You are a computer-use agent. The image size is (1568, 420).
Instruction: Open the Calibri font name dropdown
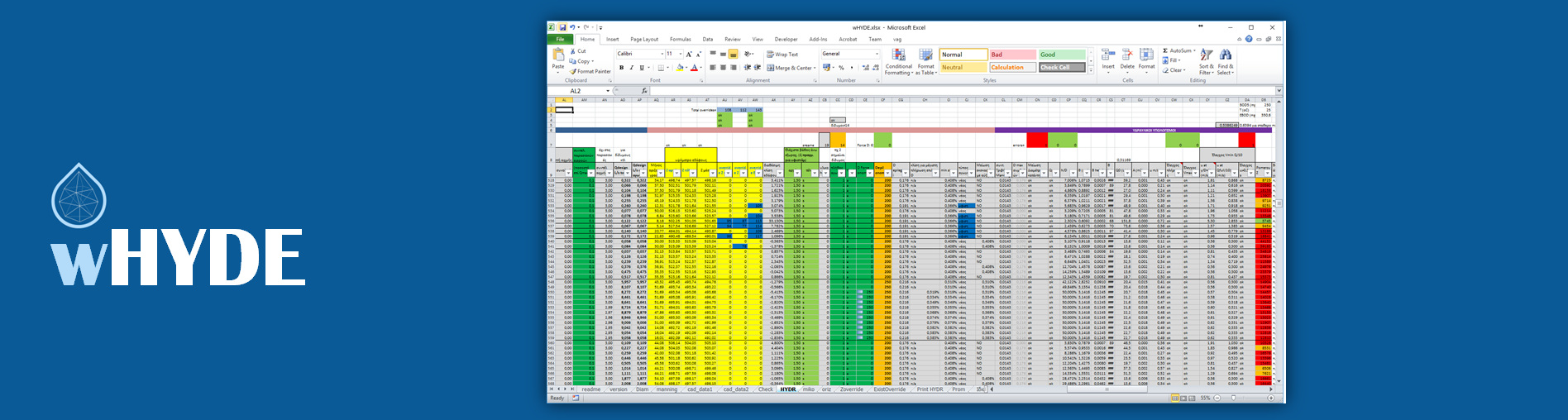(662, 54)
